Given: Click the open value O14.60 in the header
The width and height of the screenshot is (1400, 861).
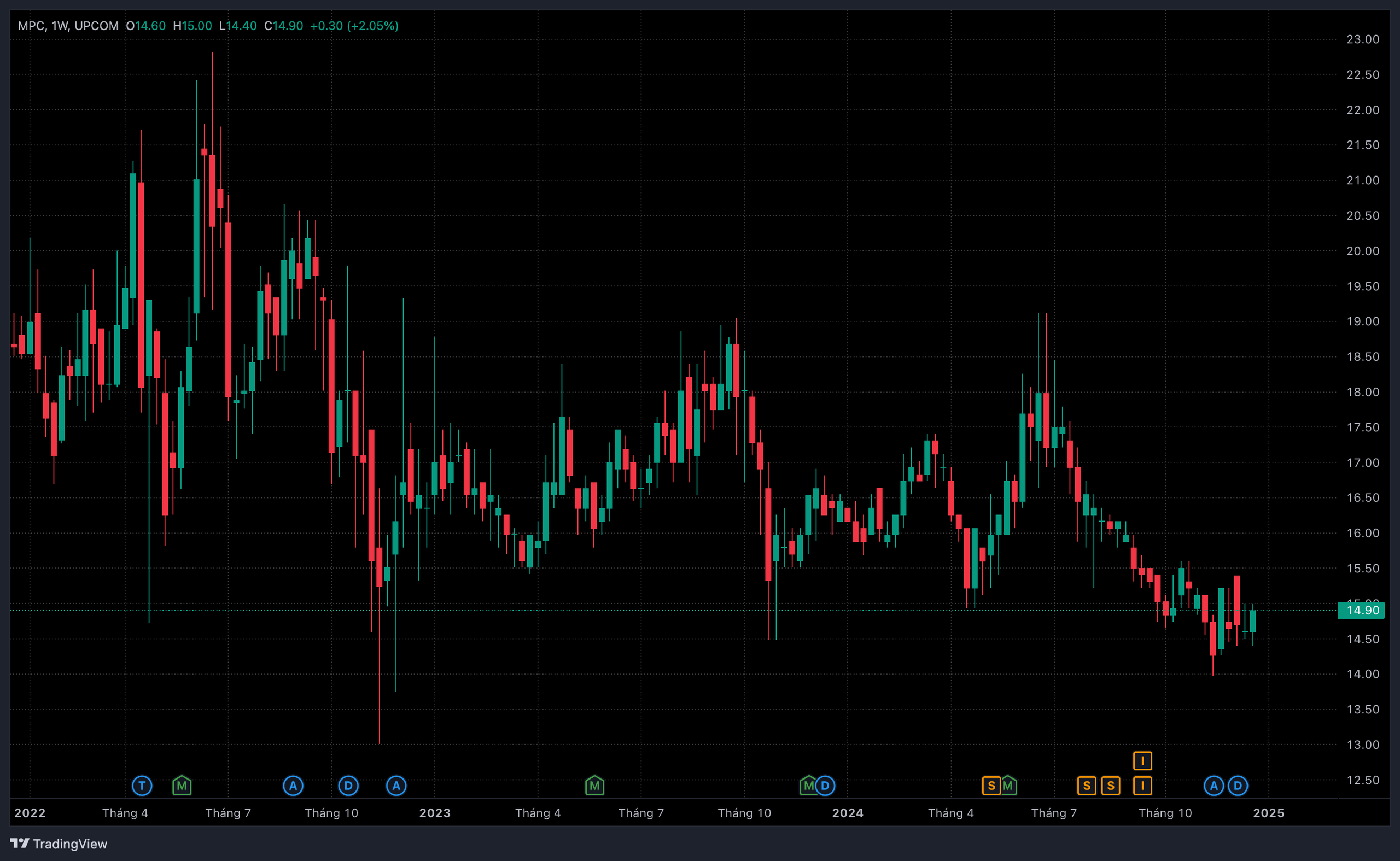Looking at the screenshot, I should click(x=146, y=26).
